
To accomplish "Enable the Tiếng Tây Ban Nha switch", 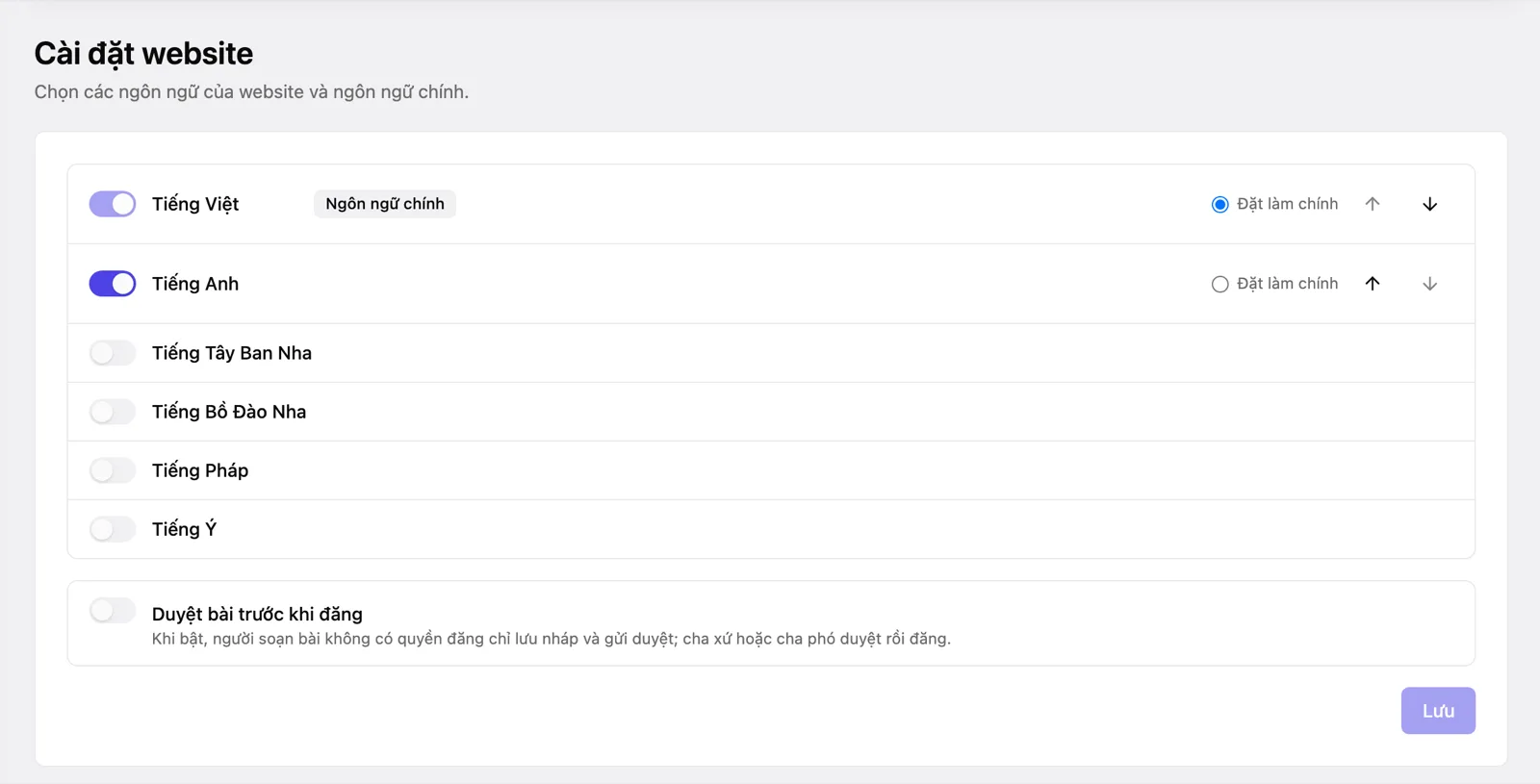I will point(113,353).
